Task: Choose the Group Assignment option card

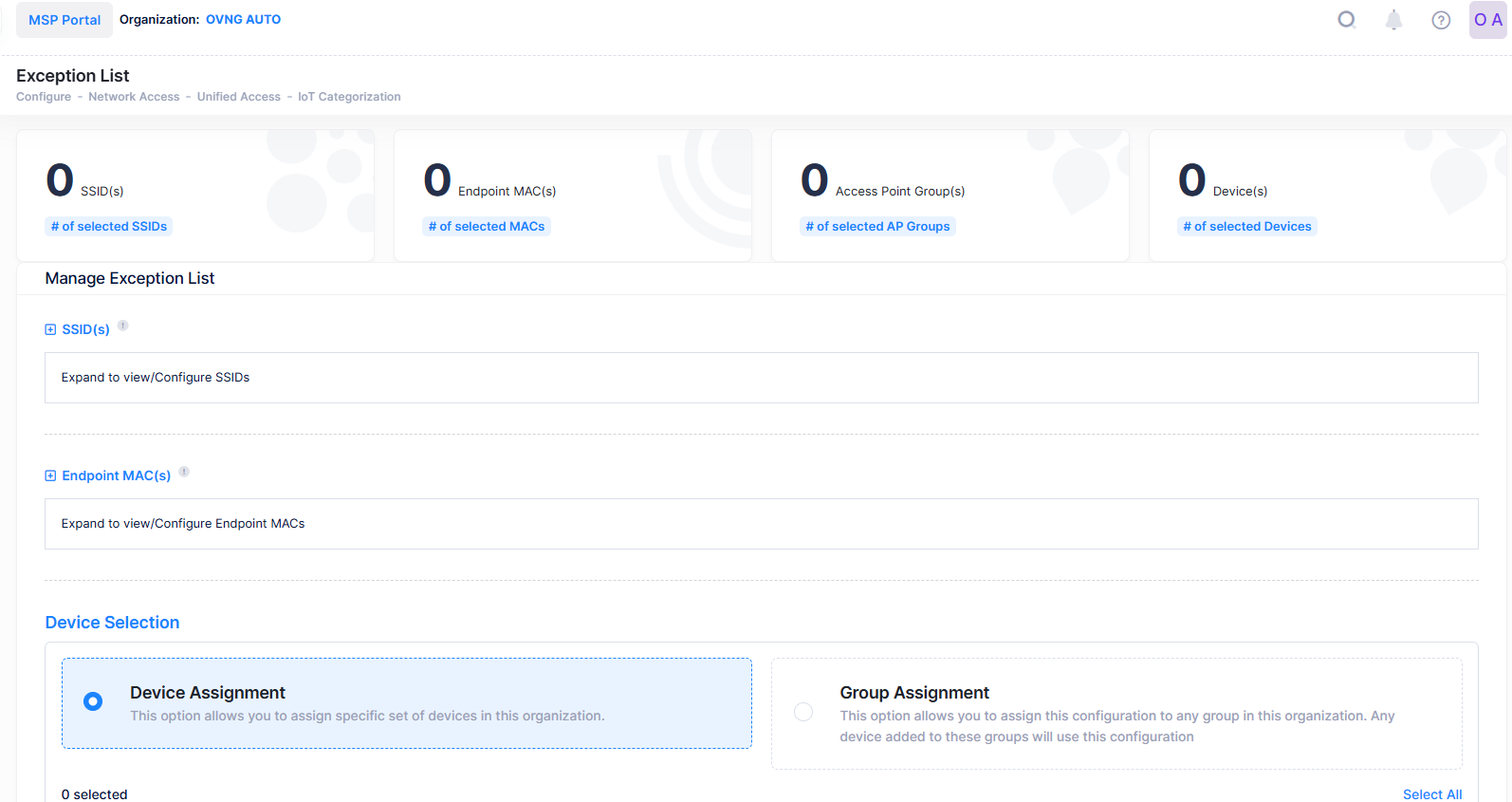Action: click(x=1116, y=714)
